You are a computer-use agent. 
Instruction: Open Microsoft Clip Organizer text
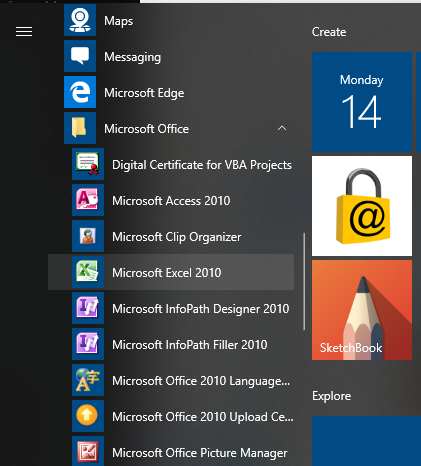point(177,237)
